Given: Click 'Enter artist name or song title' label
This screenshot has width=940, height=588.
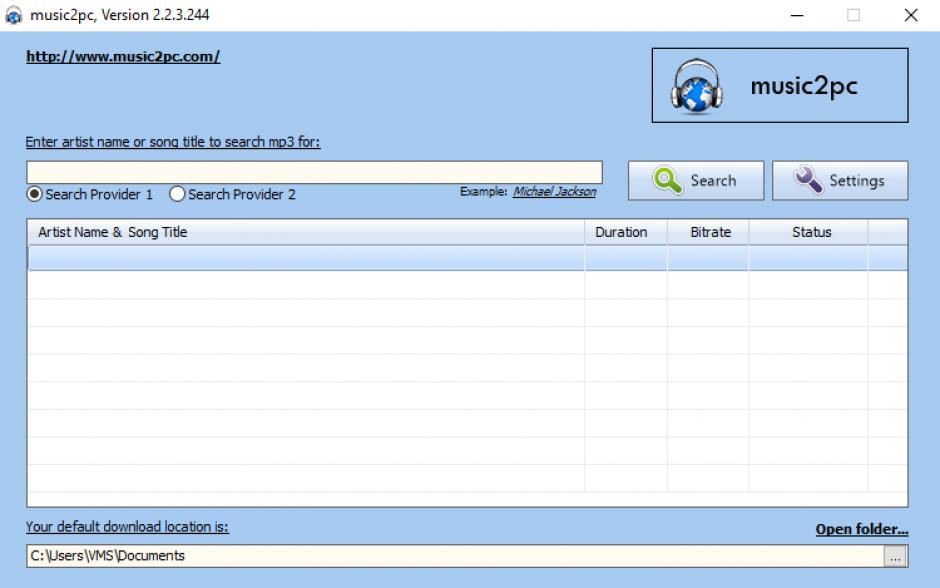Looking at the screenshot, I should click(173, 142).
